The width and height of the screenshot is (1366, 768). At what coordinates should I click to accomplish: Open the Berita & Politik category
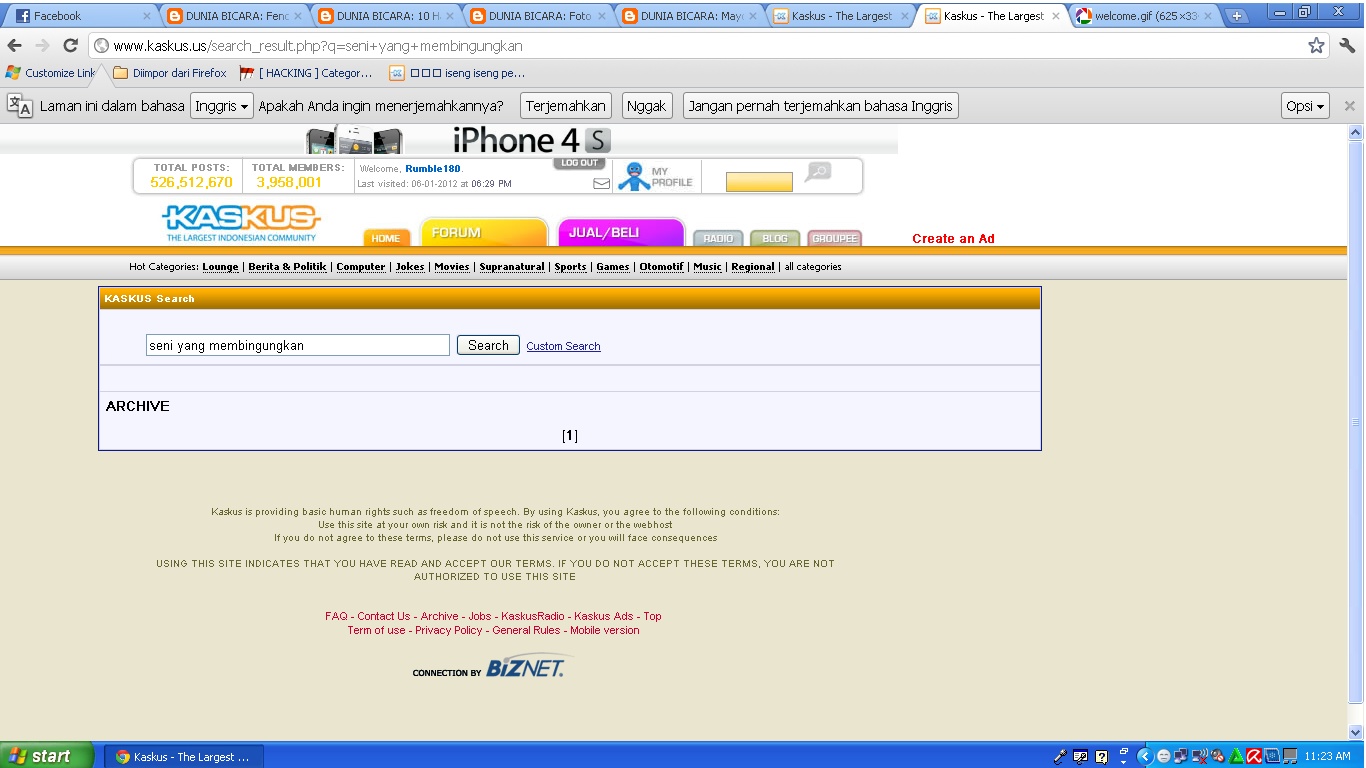pyautogui.click(x=287, y=267)
